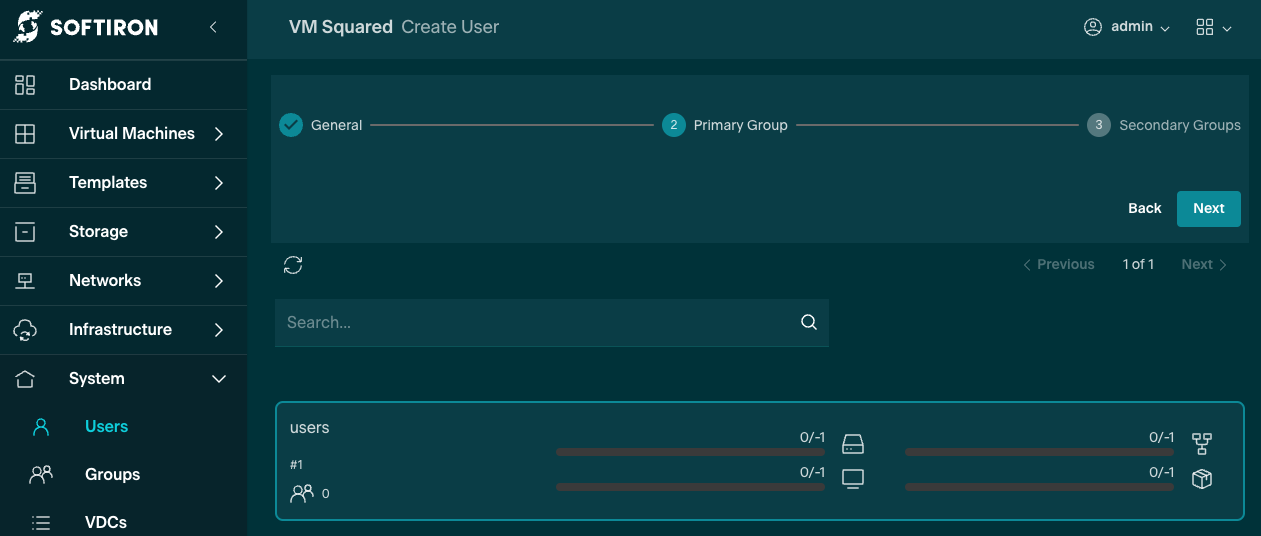Image resolution: width=1261 pixels, height=536 pixels.
Task: Collapse the System sidebar section
Action: click(219, 379)
